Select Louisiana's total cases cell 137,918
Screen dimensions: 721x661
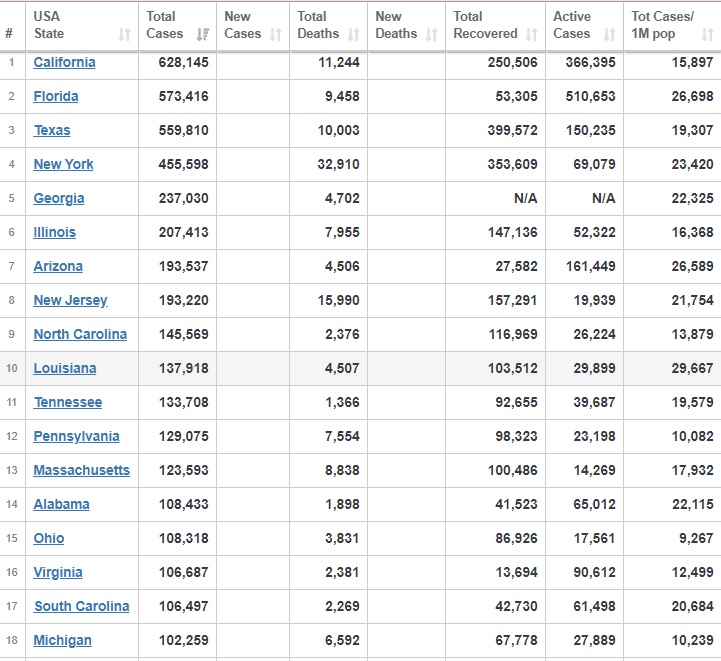point(184,368)
